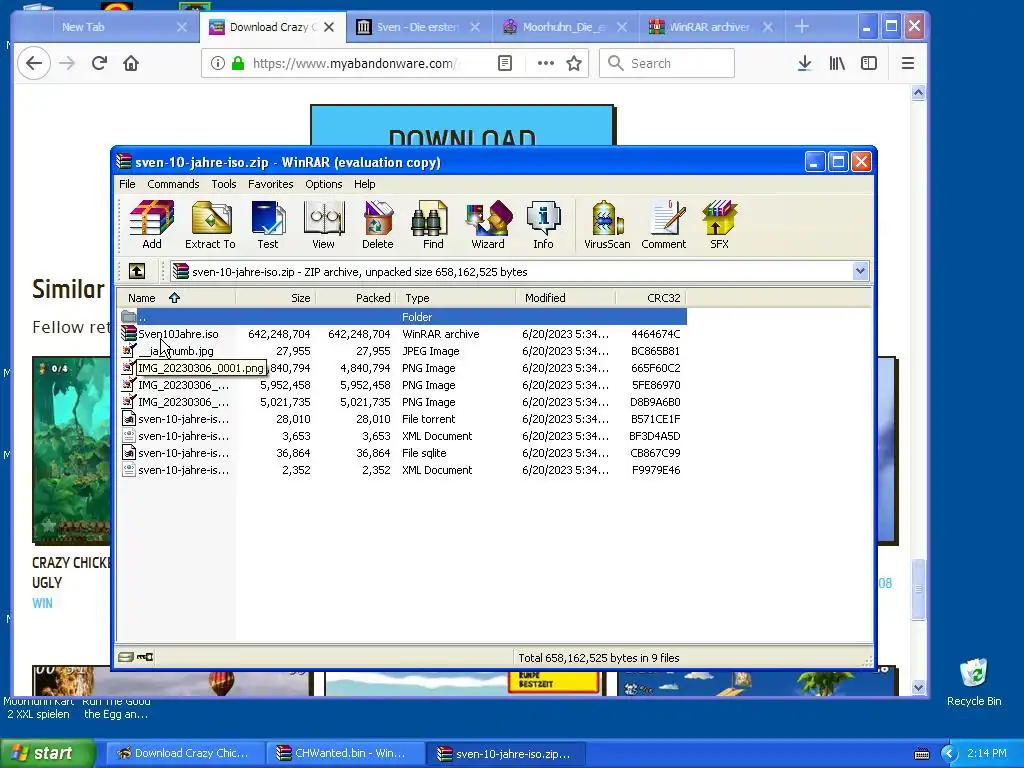Open the Favorites menu
The image size is (1024, 768).
(x=270, y=184)
